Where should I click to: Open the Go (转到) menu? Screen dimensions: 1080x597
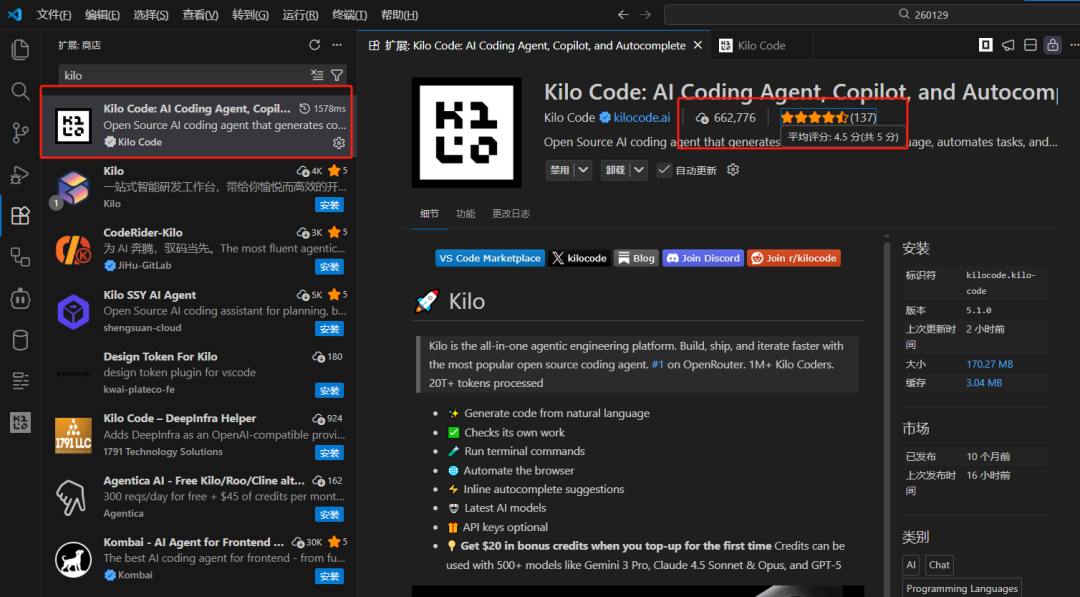pyautogui.click(x=250, y=14)
